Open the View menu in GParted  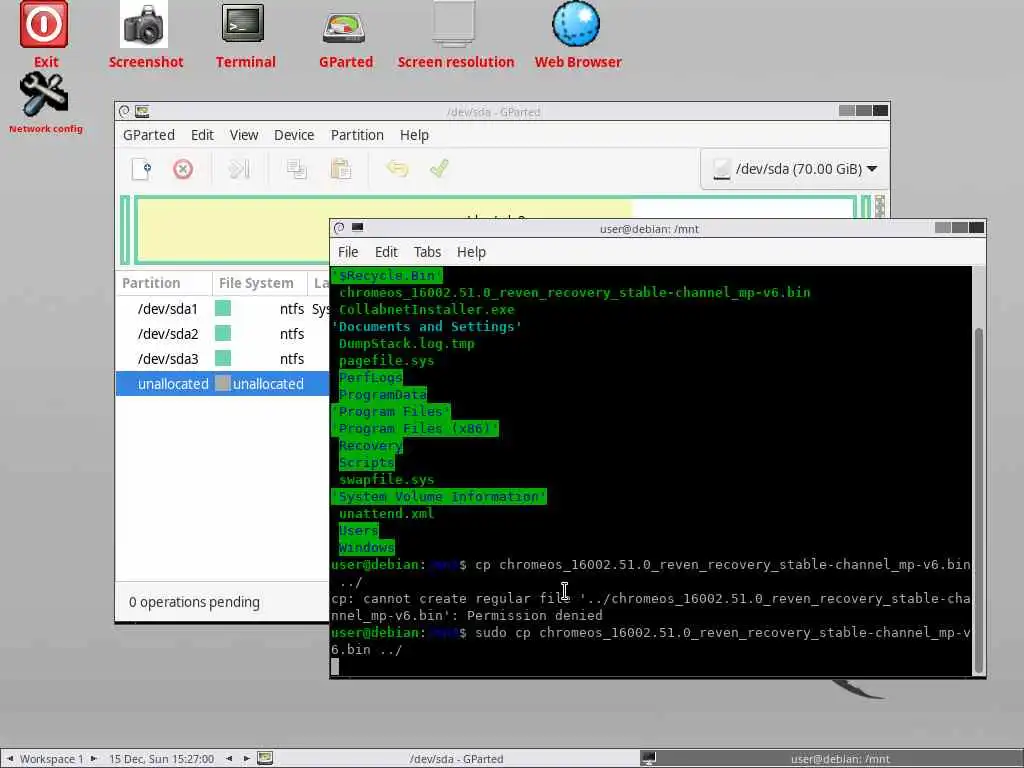(244, 135)
